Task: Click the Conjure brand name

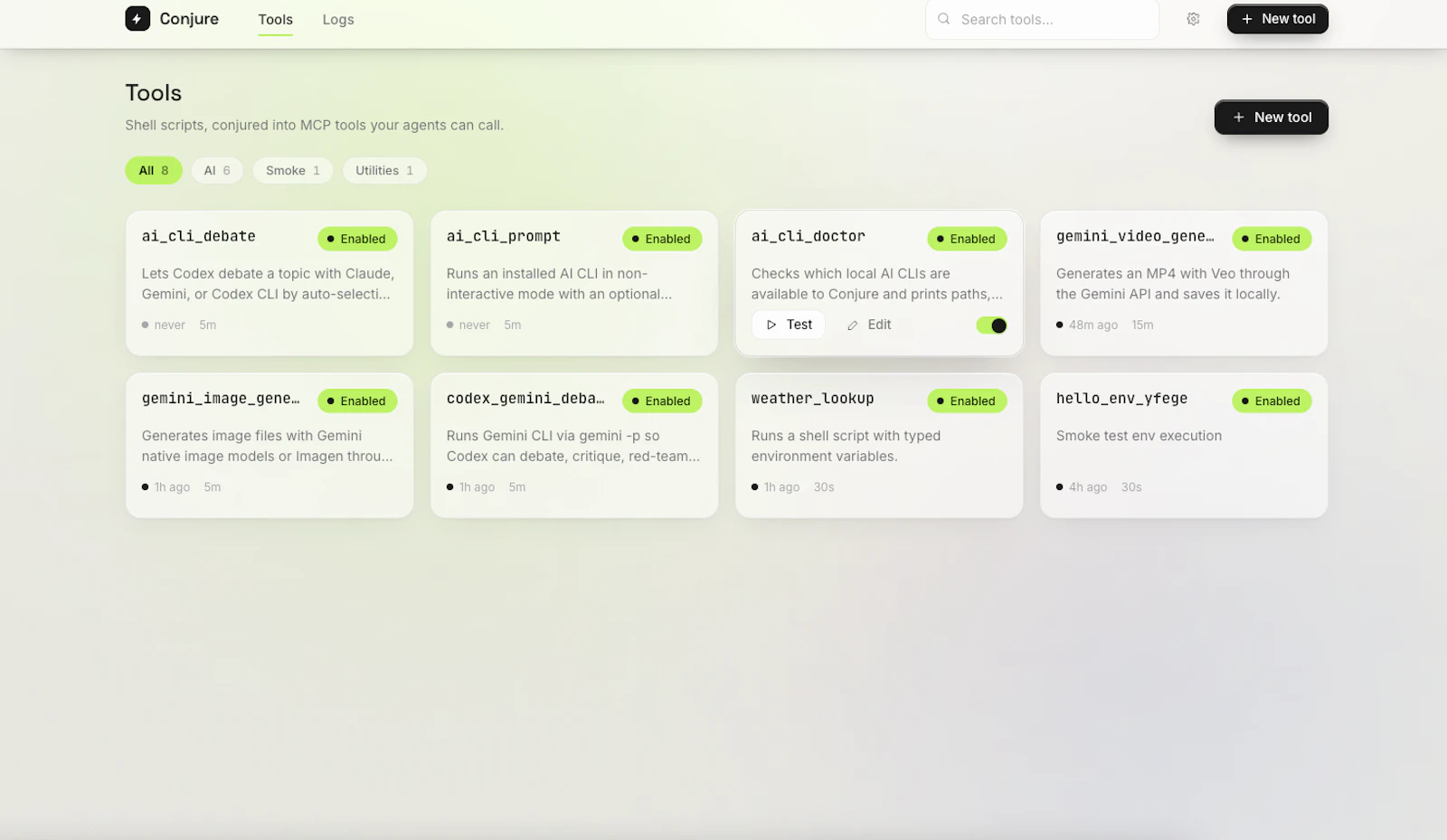Action: (189, 19)
